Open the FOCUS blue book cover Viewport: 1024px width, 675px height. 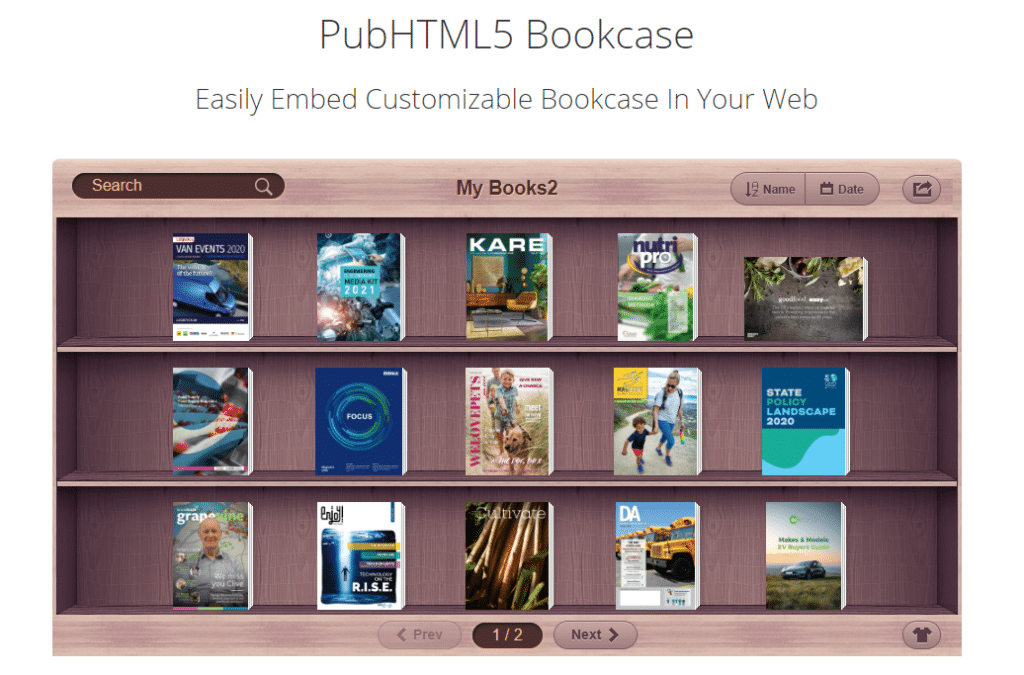[359, 422]
